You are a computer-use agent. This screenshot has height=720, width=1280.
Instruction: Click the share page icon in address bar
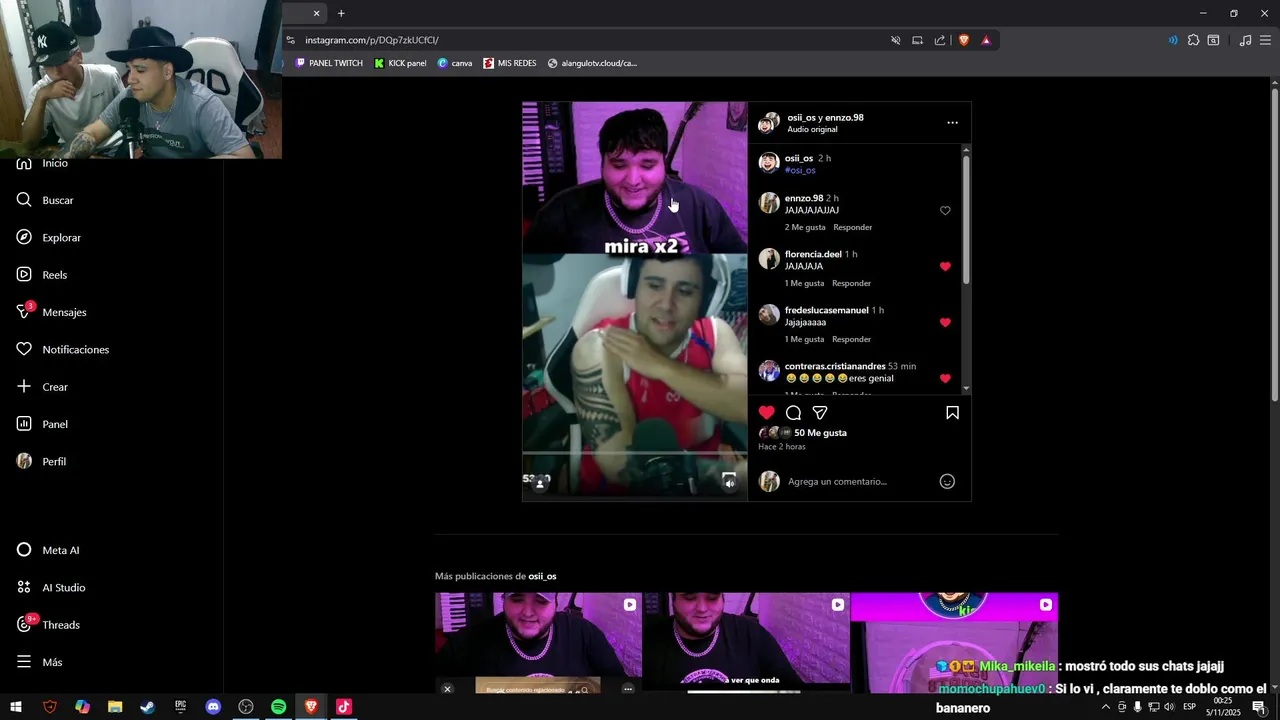(940, 40)
